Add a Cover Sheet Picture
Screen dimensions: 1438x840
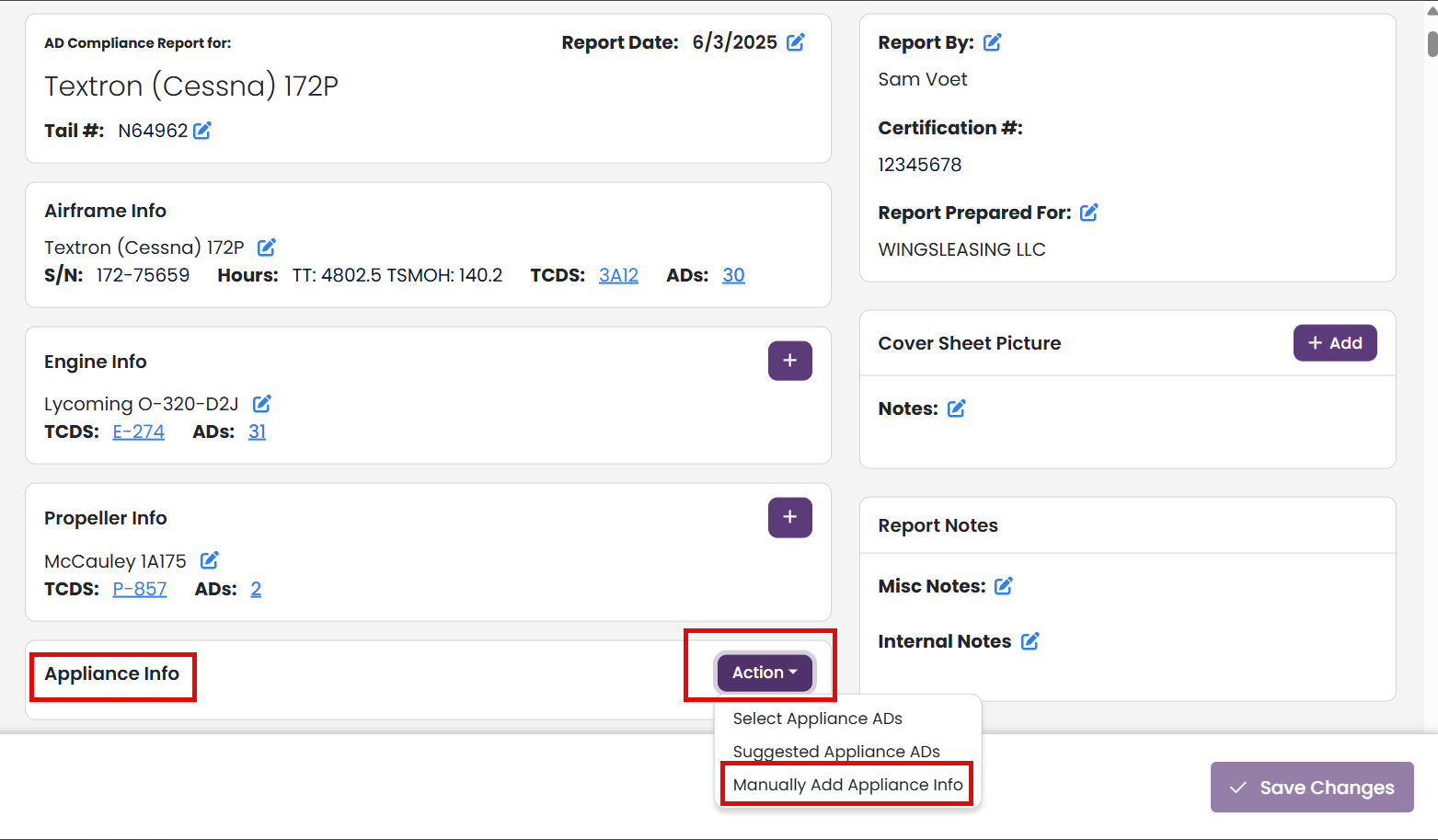[1335, 343]
